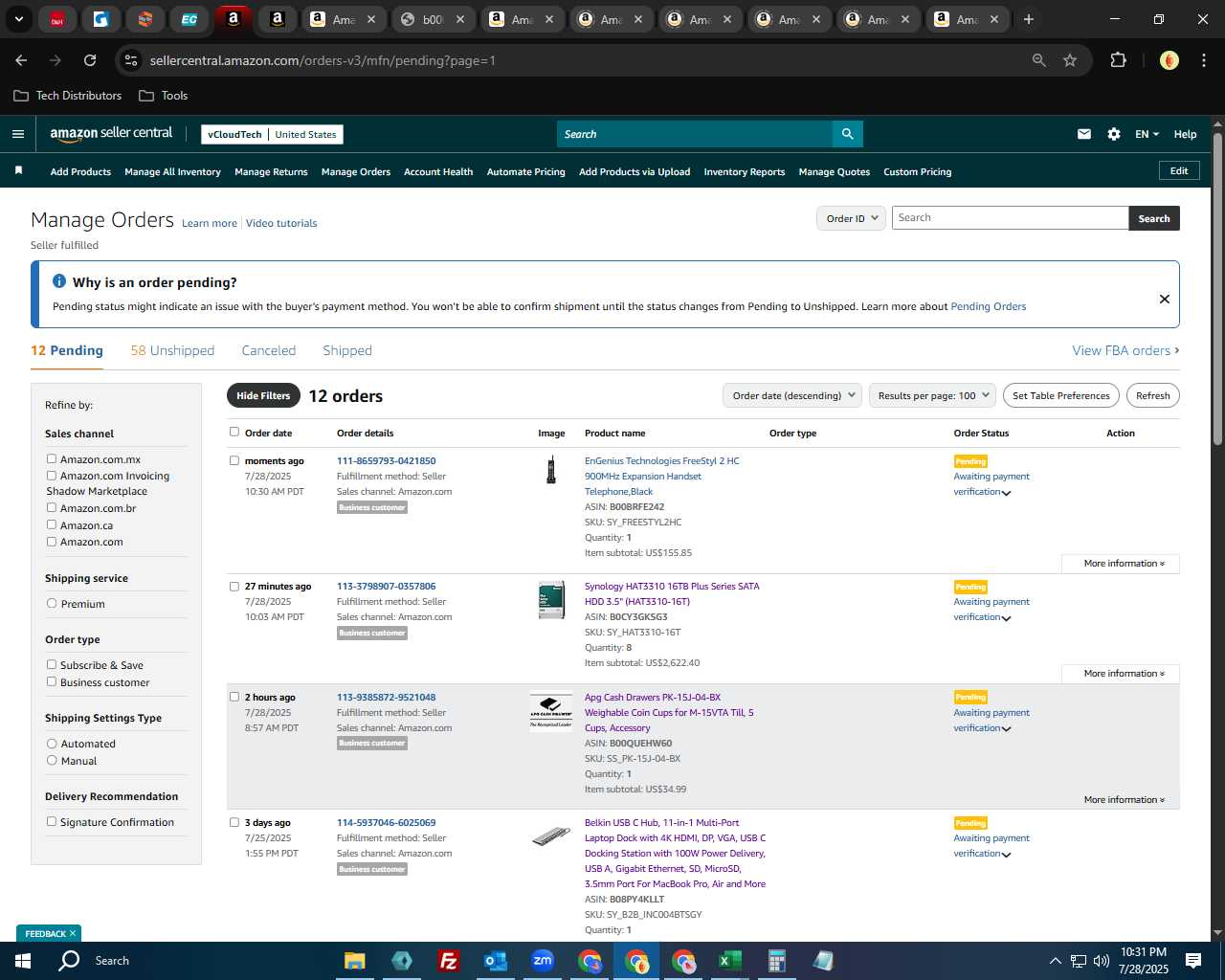The height and width of the screenshot is (980, 1225).
Task: Open the Windows Start menu
Action: coord(23,961)
